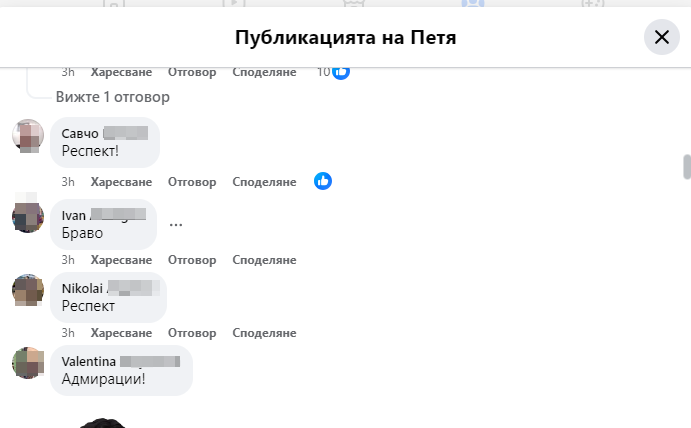This screenshot has height=428, width=691.
Task: Open Valentina's profile avatar
Action: [x=28, y=362]
